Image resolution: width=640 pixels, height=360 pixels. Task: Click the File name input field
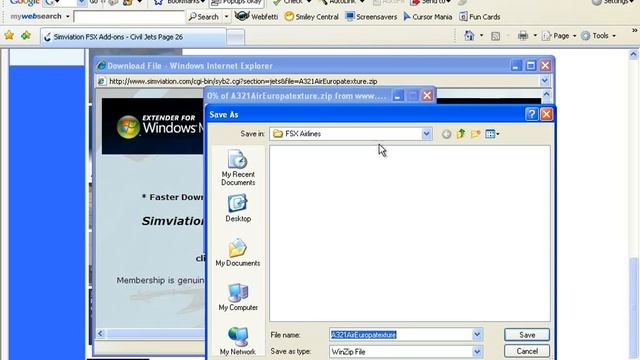click(401, 335)
